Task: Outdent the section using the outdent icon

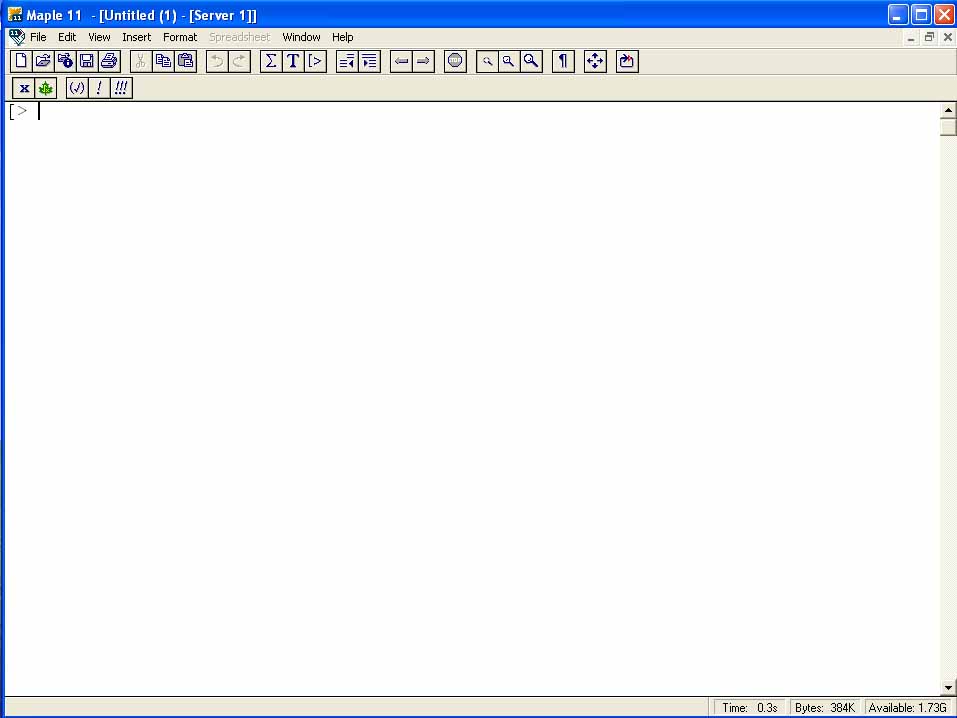Action: click(x=347, y=61)
